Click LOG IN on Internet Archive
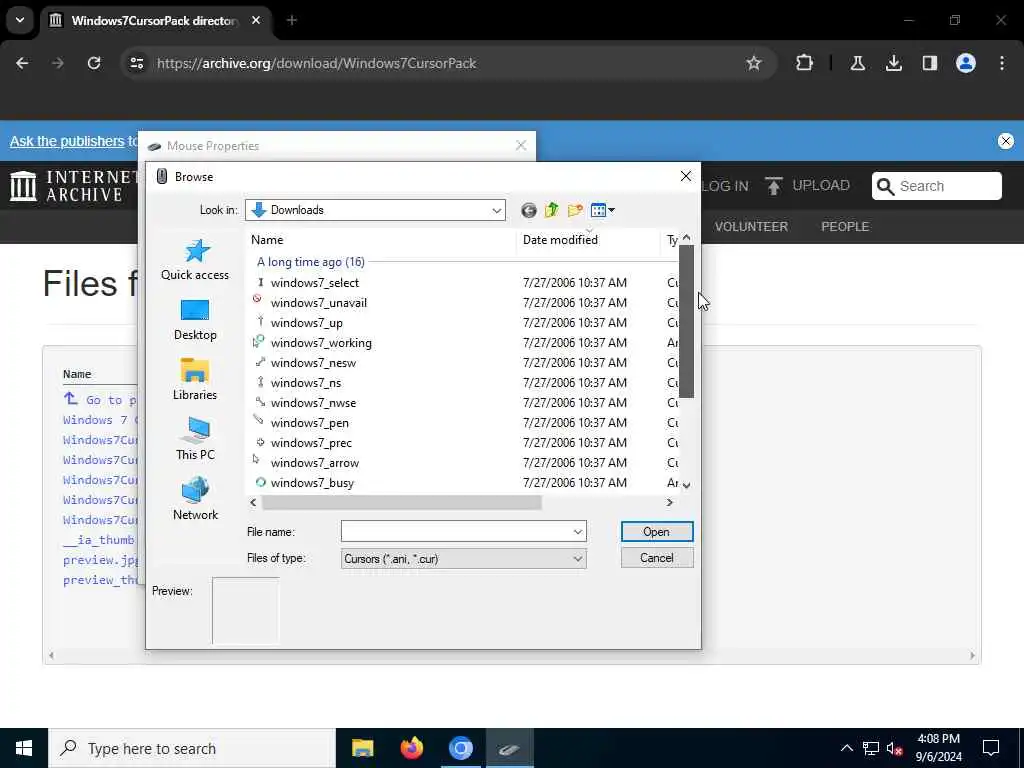 tap(725, 186)
